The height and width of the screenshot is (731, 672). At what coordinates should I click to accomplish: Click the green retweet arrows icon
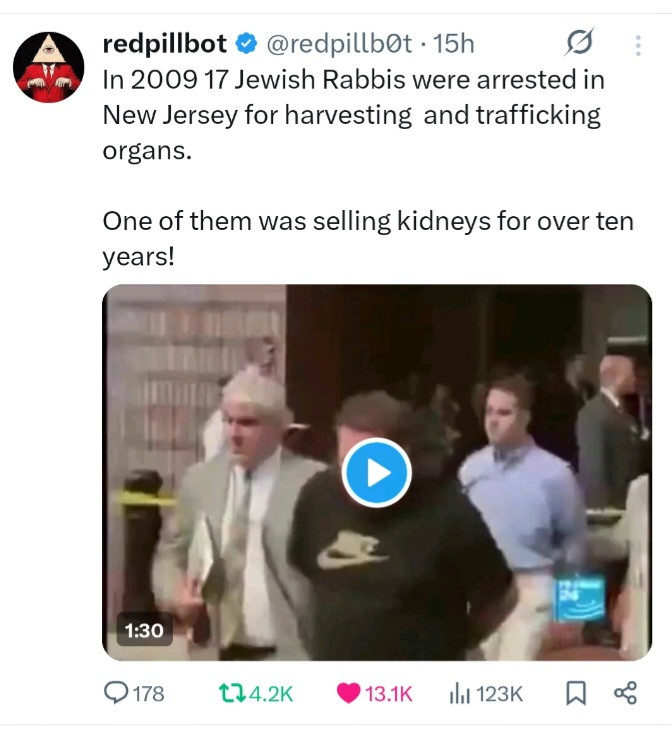point(232,693)
